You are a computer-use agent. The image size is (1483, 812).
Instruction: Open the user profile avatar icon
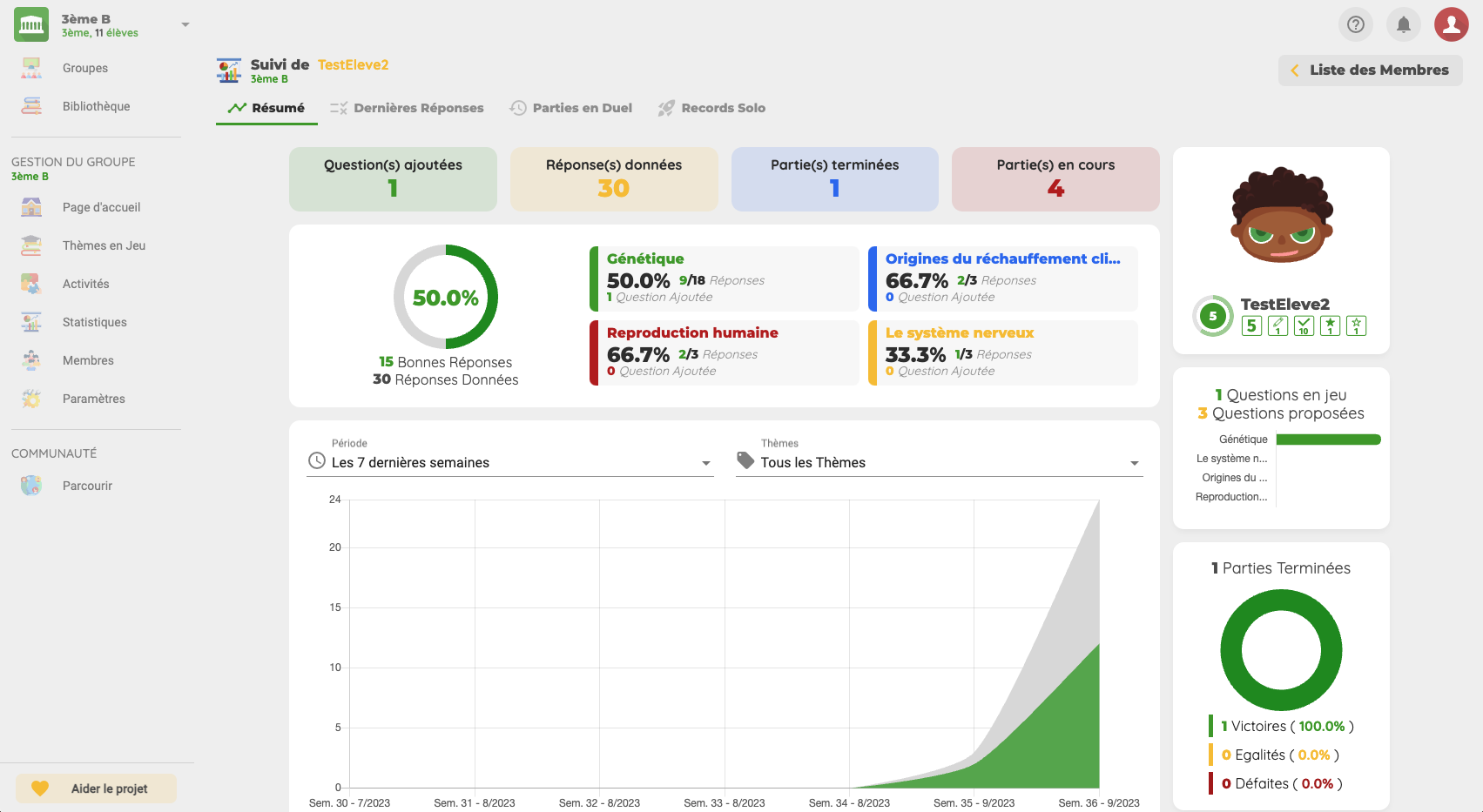[1451, 24]
